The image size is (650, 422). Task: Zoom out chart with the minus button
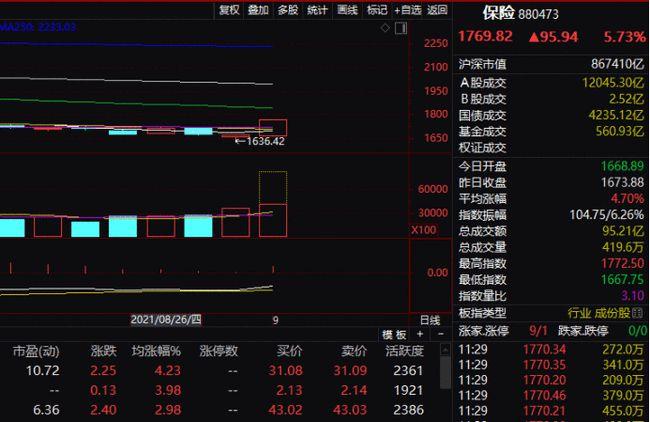click(441, 334)
